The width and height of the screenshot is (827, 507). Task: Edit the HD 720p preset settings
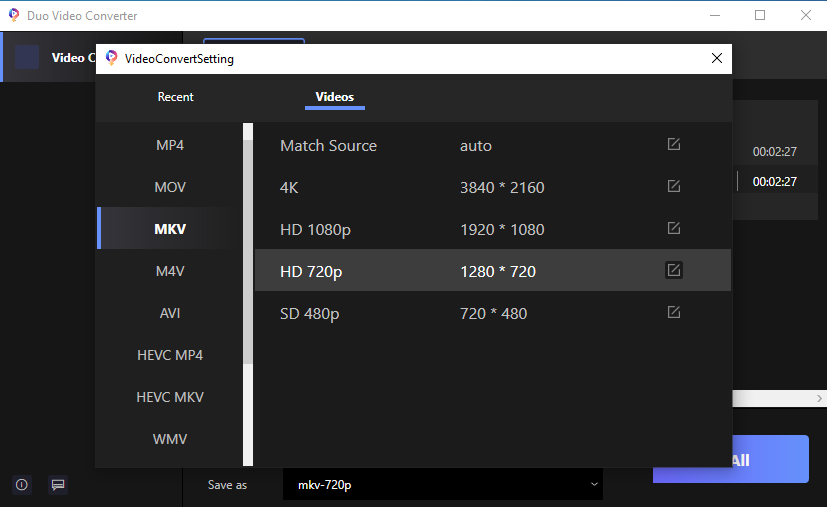point(674,270)
